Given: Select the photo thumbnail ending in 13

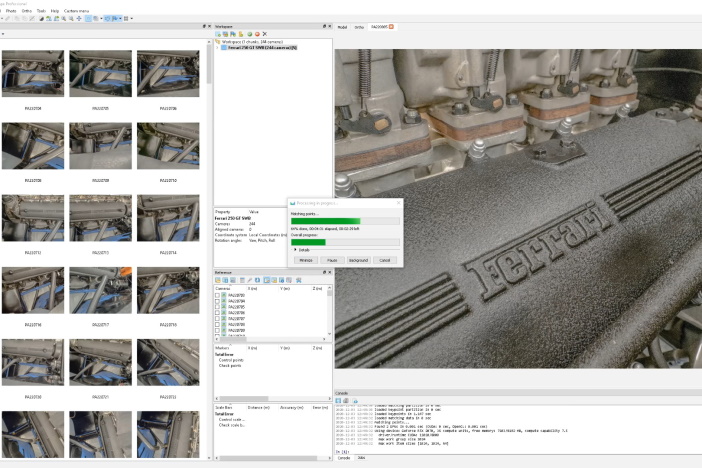Looking at the screenshot, I should 100,218.
